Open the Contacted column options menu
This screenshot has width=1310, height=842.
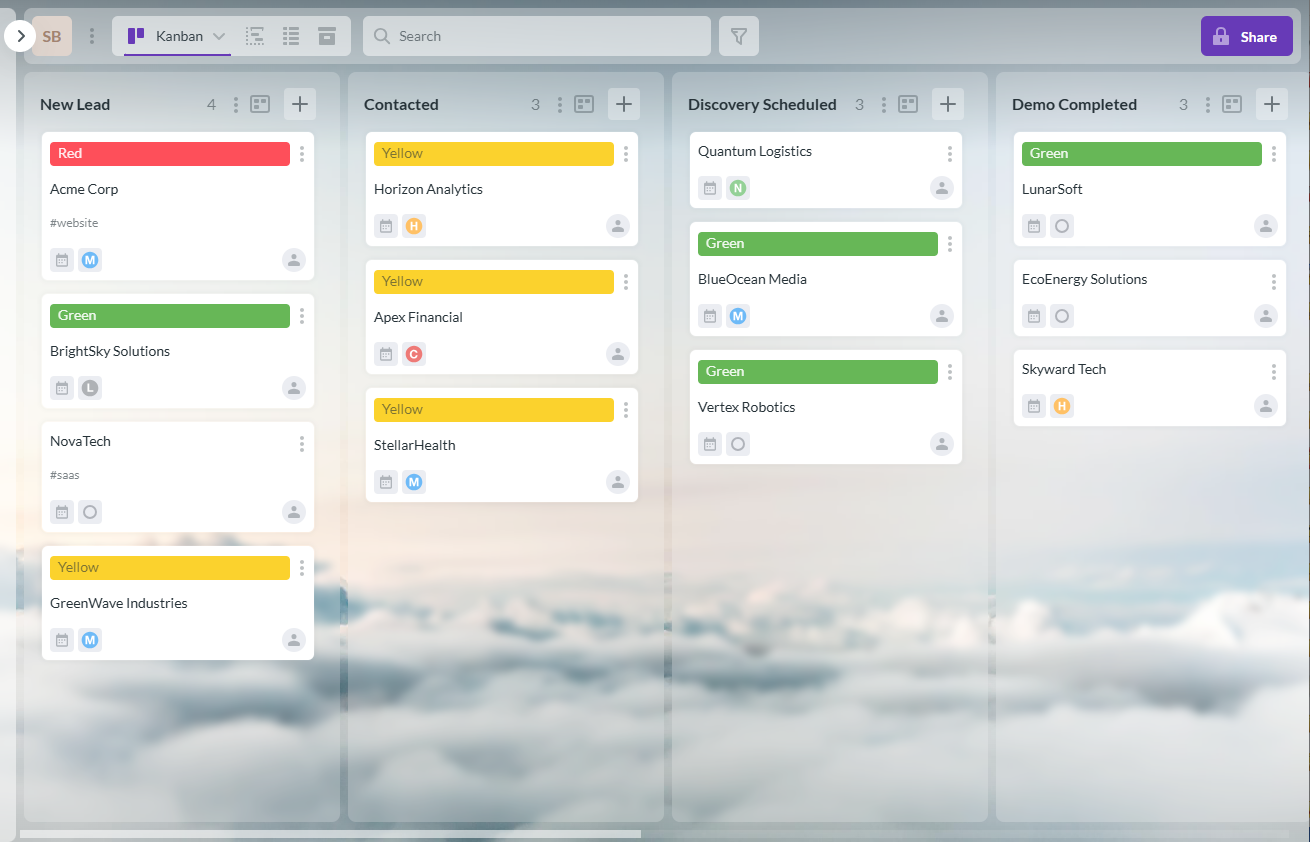(559, 103)
